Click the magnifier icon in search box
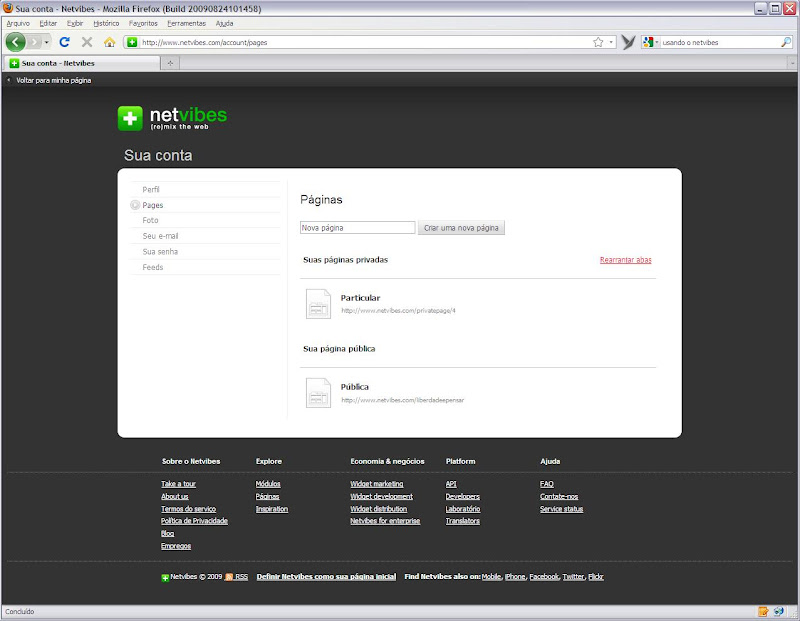This screenshot has width=800, height=621. point(786,42)
